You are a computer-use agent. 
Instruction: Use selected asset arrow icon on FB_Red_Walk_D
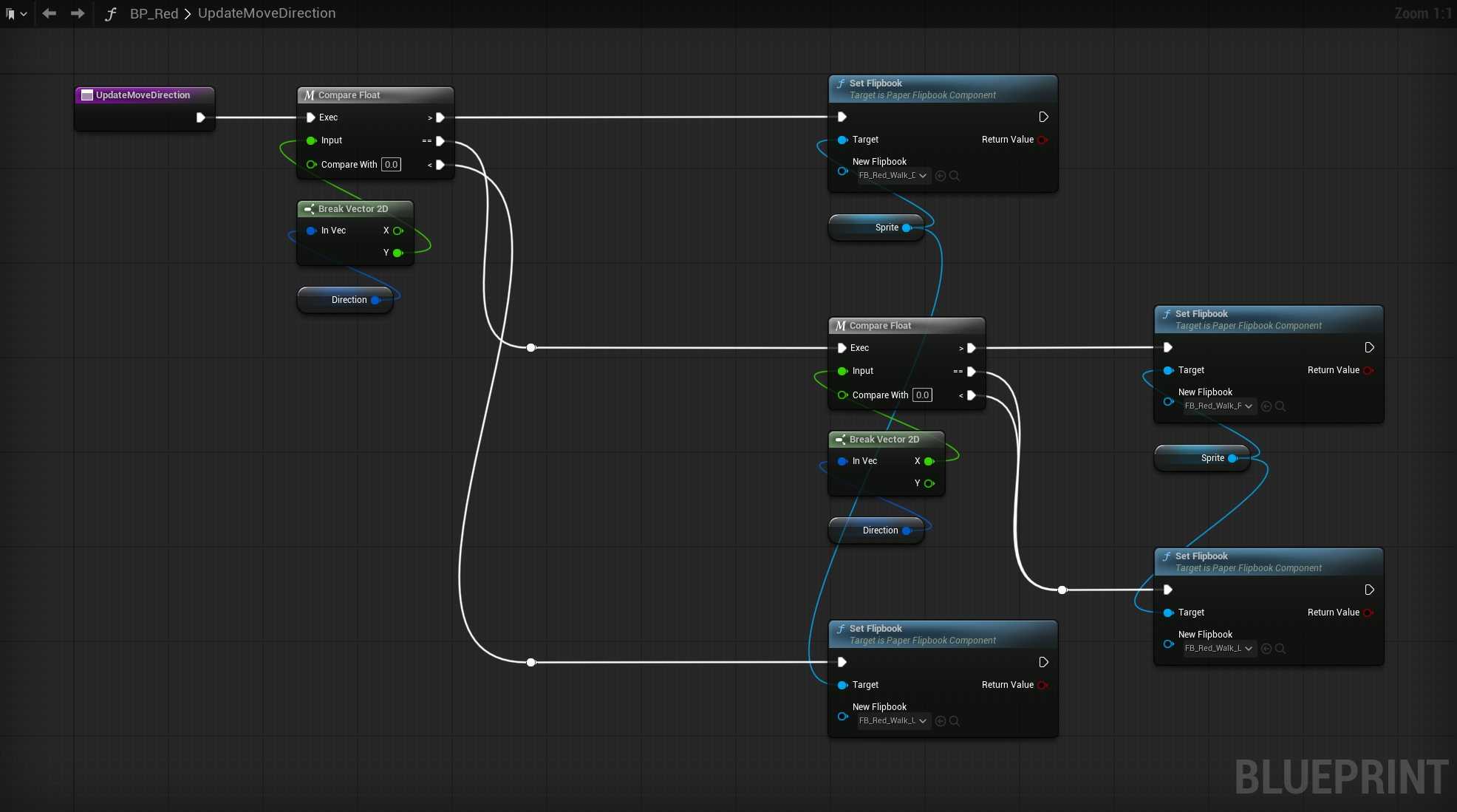[941, 176]
